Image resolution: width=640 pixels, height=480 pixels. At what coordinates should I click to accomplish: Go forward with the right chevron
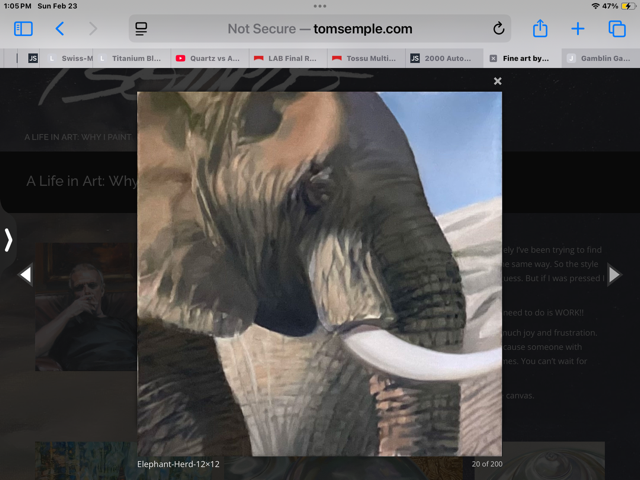[93, 29]
